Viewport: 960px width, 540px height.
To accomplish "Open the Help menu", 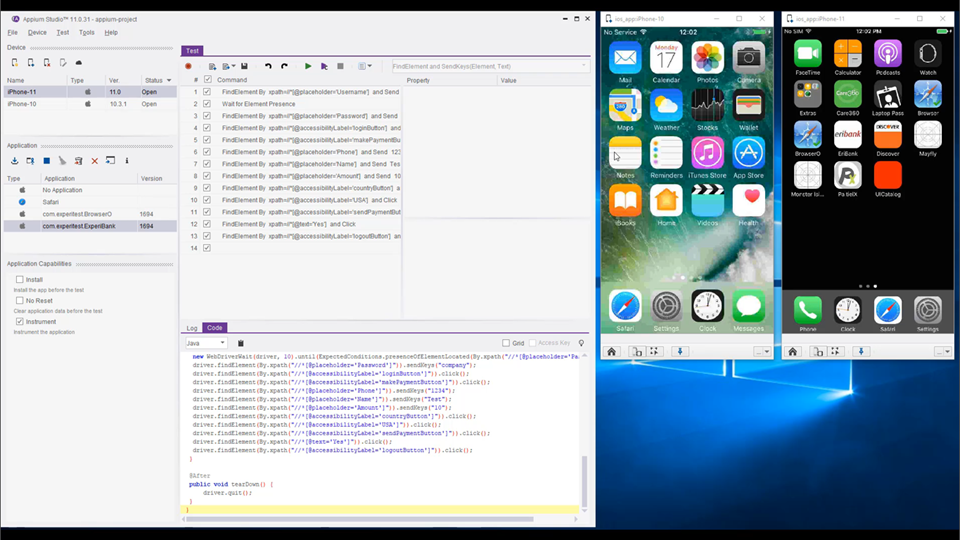I will click(111, 32).
